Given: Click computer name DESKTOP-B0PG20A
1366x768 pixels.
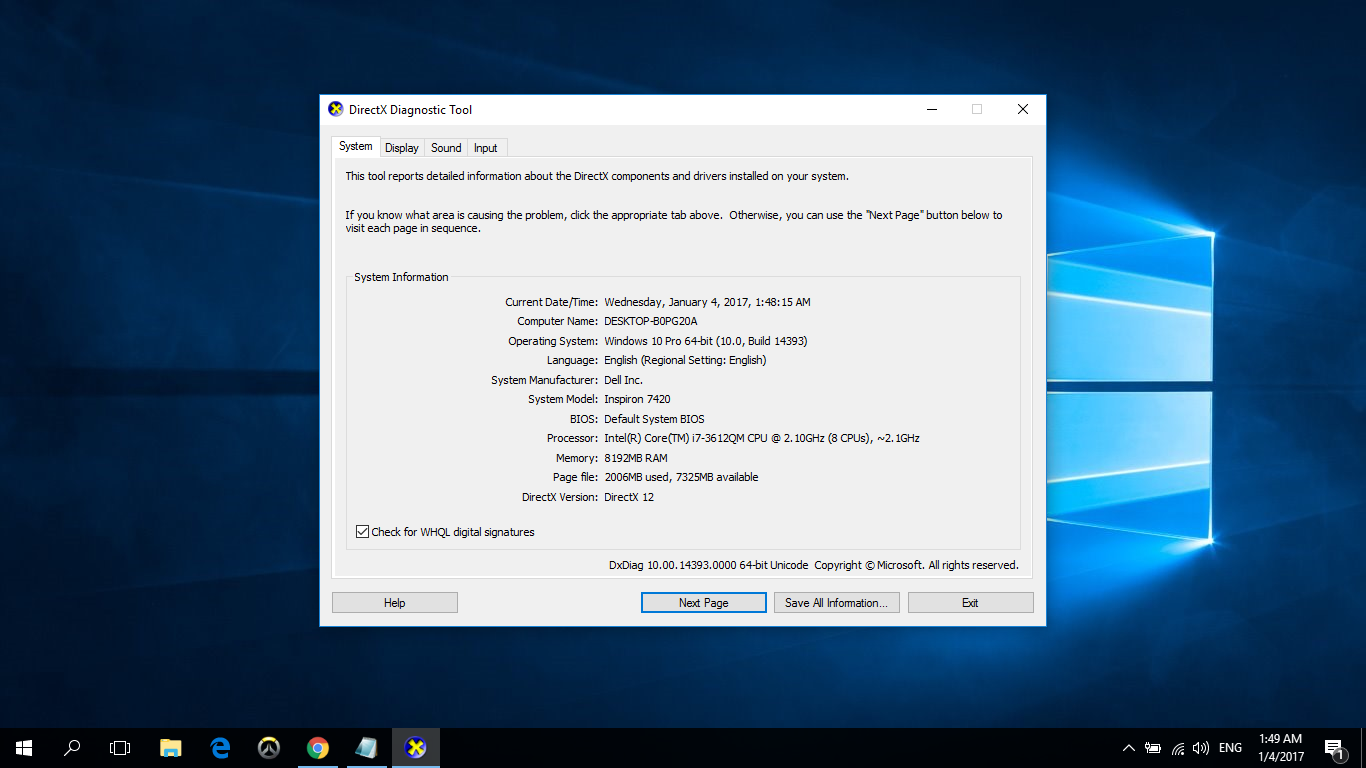Looking at the screenshot, I should (651, 321).
